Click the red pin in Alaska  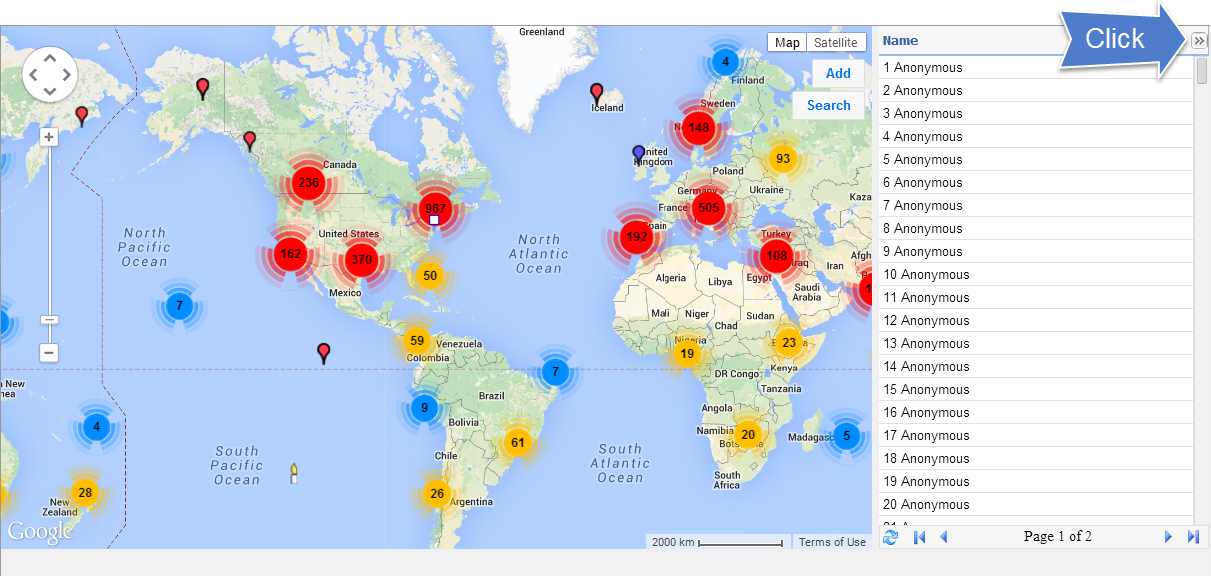(x=203, y=89)
